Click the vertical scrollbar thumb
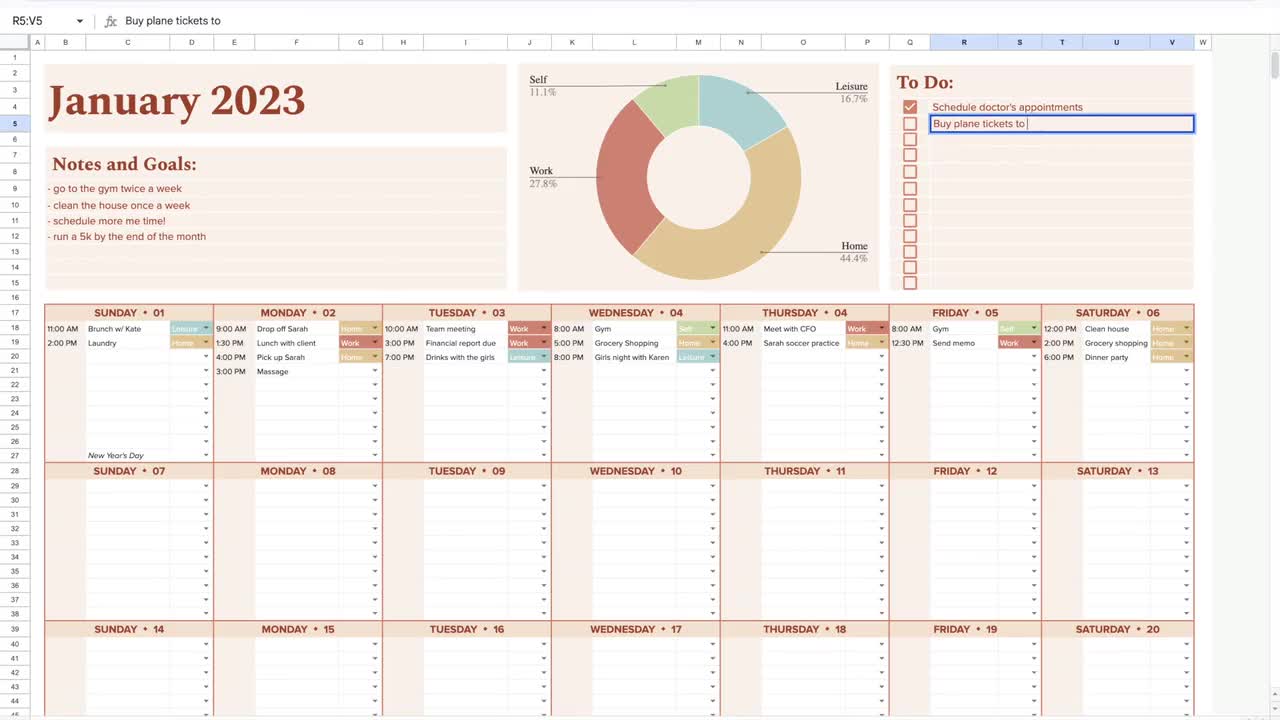1280x720 pixels. (x=1274, y=64)
